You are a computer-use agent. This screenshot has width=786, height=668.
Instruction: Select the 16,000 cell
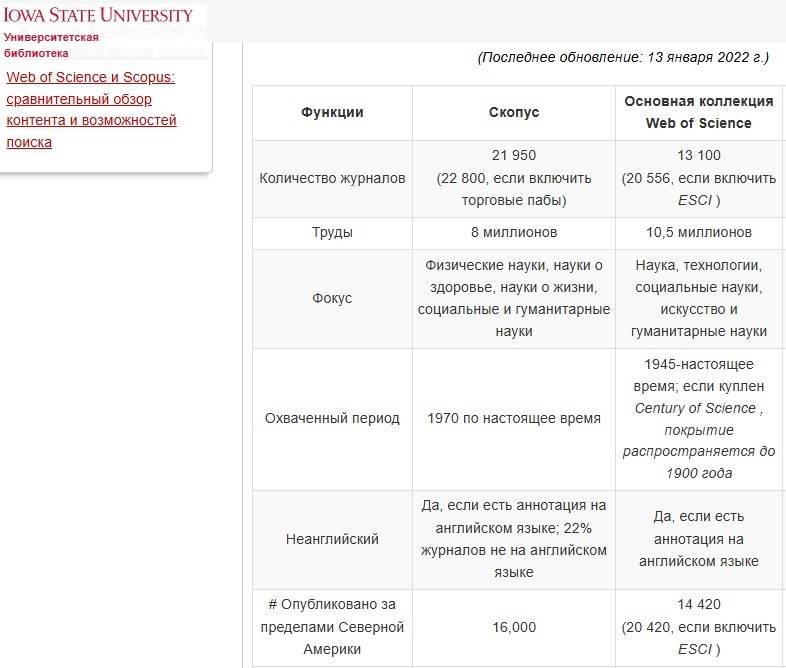click(x=514, y=627)
